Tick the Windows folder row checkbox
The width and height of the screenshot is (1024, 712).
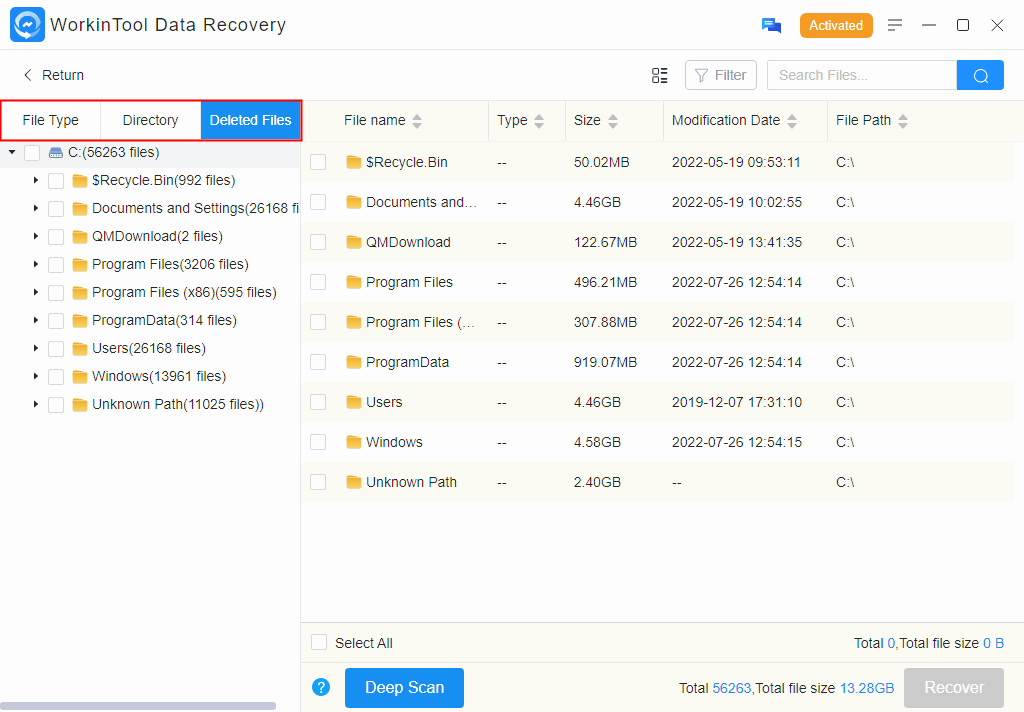pos(318,442)
